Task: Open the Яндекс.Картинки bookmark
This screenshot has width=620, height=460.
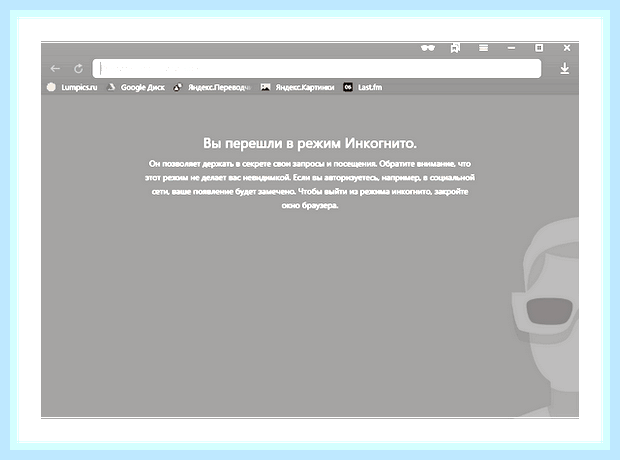Action: pyautogui.click(x=297, y=87)
